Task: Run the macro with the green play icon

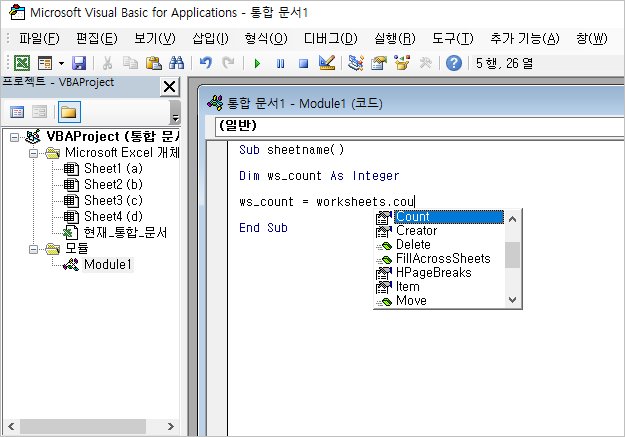Action: [257, 63]
